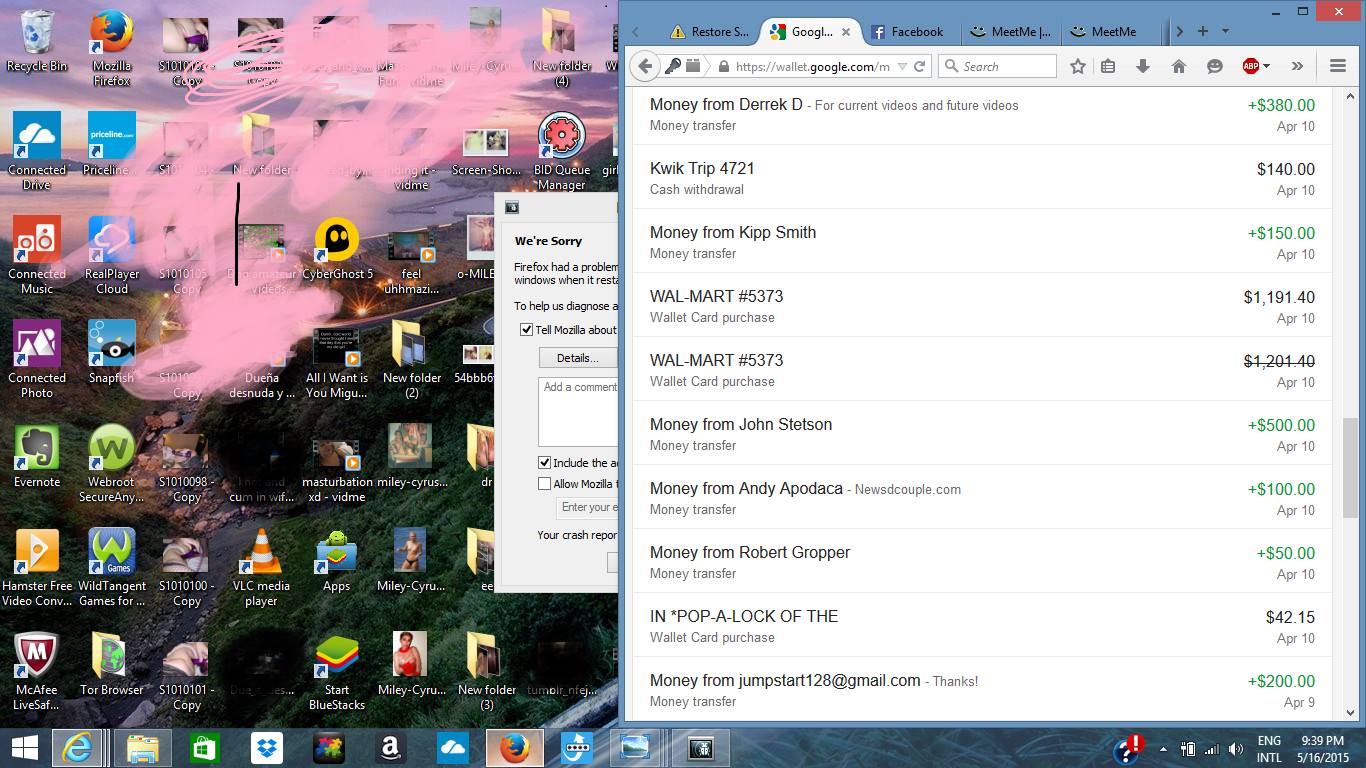The image size is (1366, 768).
Task: Open the Adblock Plus dropdown menu
Action: [x=1256, y=66]
